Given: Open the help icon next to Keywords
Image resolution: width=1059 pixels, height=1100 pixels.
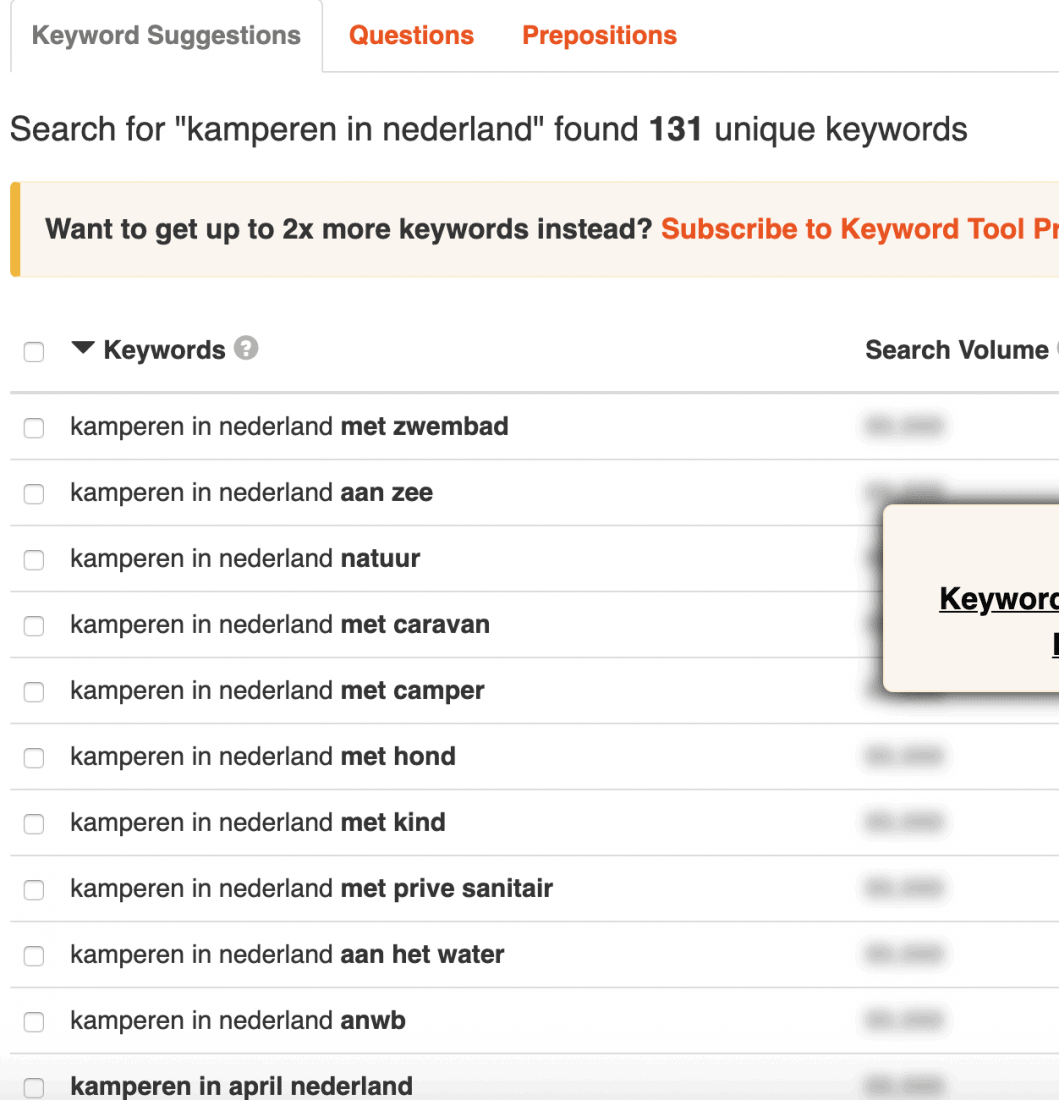Looking at the screenshot, I should coord(246,348).
